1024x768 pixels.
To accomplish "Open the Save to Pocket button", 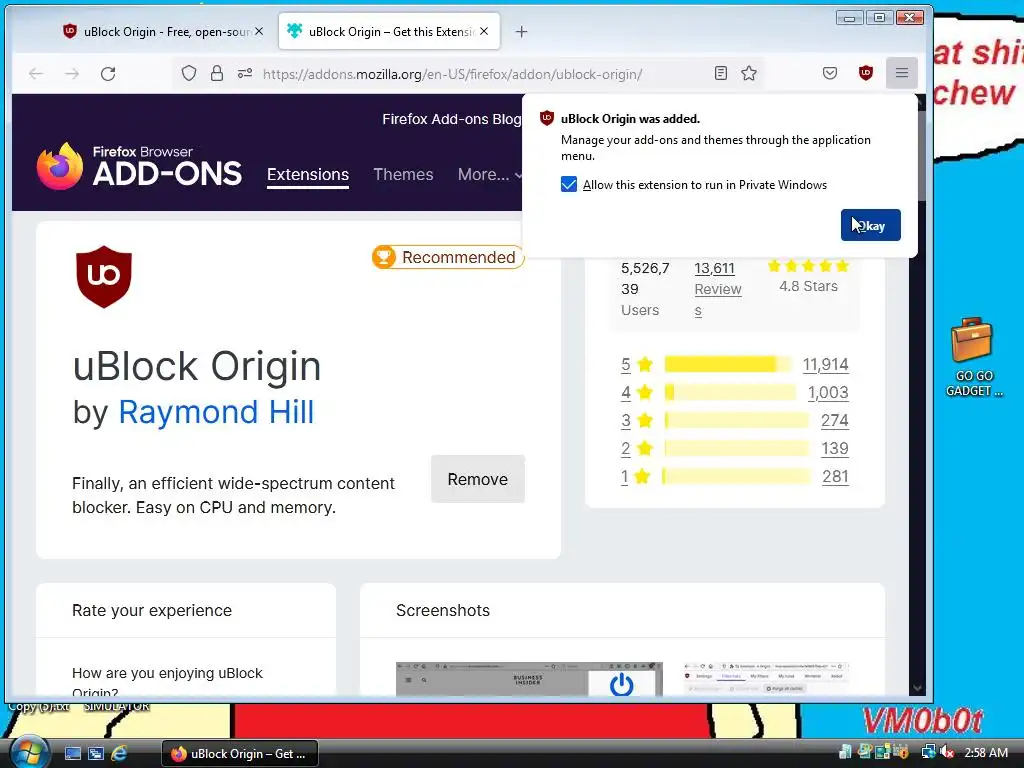I will [829, 73].
